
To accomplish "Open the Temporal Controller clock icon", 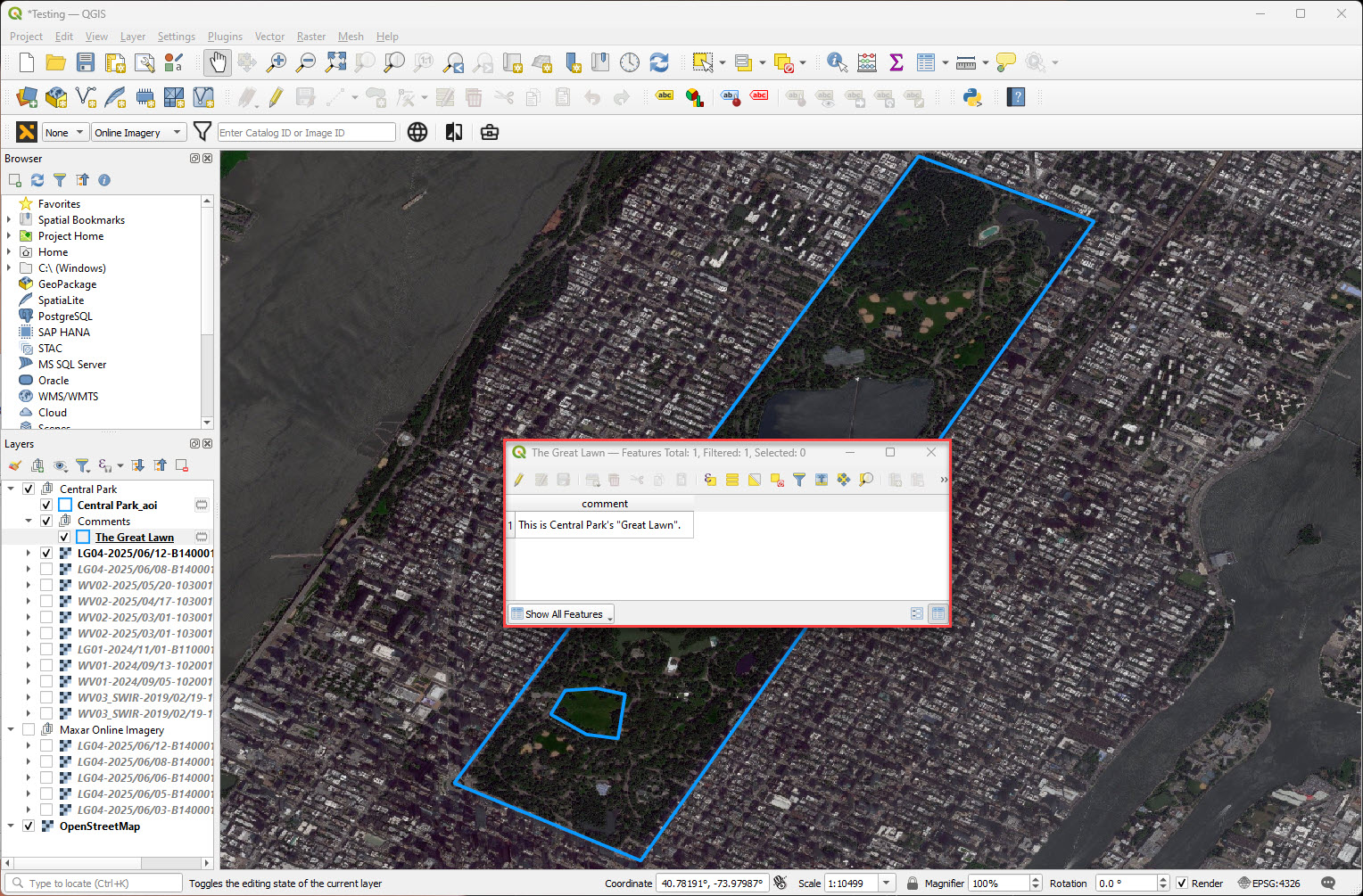I will pyautogui.click(x=630, y=62).
